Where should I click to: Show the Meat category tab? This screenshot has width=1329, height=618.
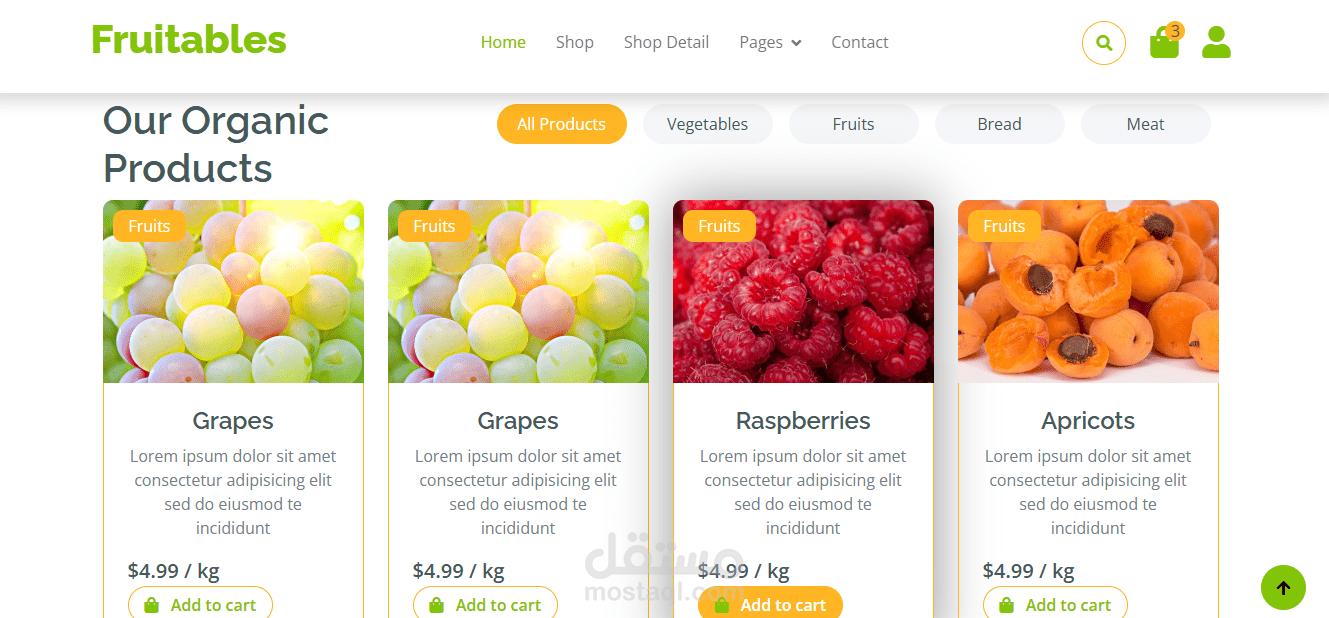pos(1146,124)
